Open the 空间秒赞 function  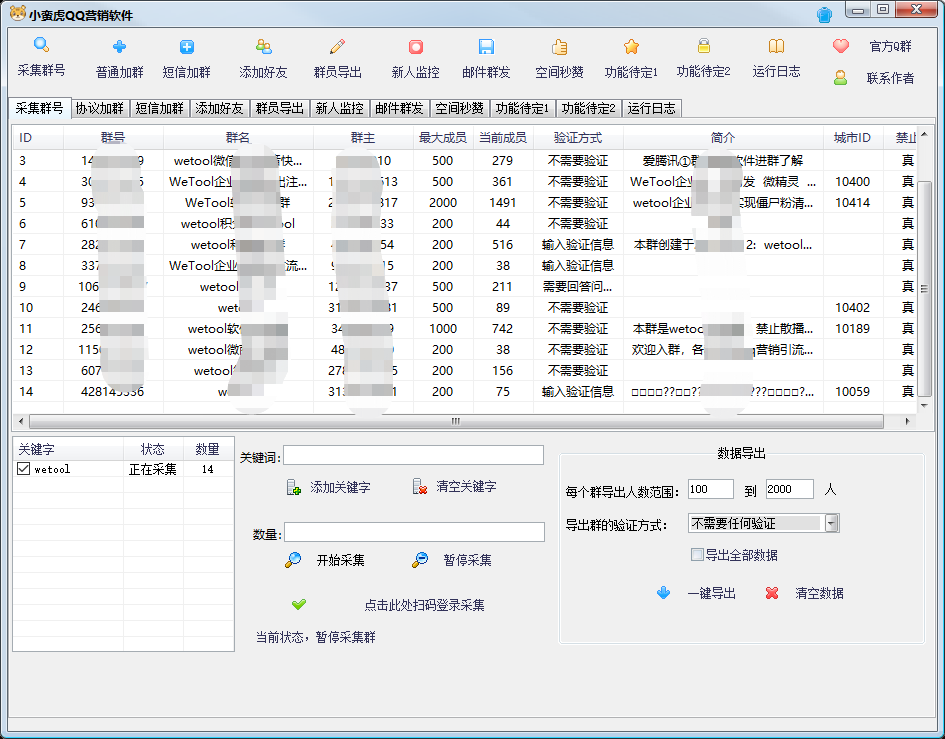560,57
